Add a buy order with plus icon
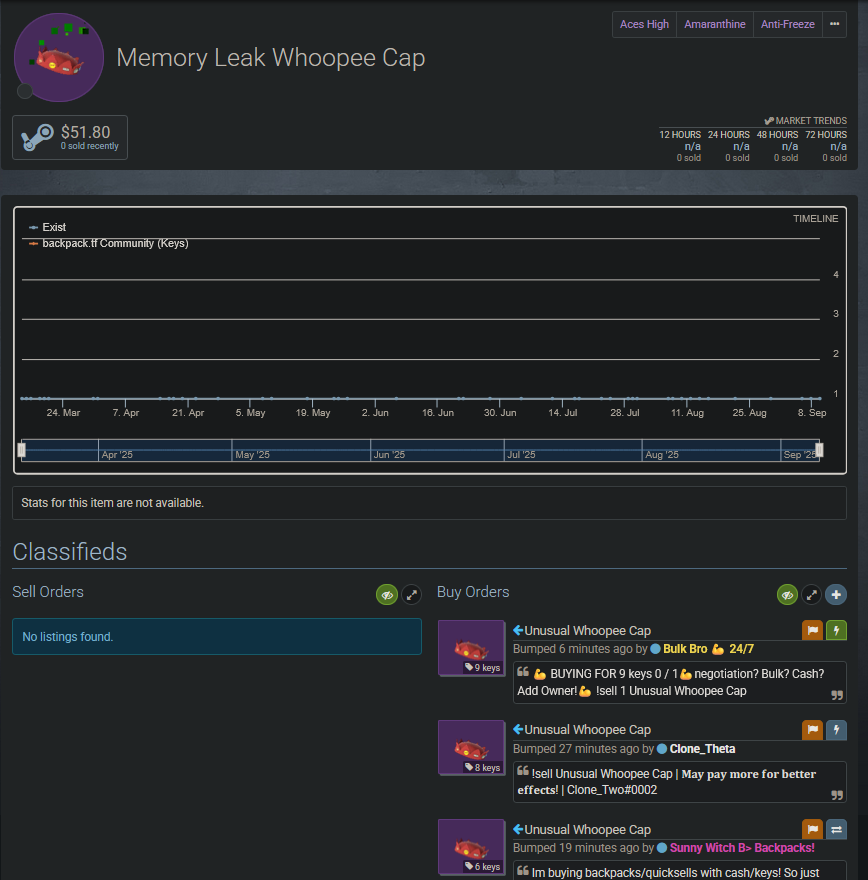Image resolution: width=868 pixels, height=880 pixels. [836, 595]
